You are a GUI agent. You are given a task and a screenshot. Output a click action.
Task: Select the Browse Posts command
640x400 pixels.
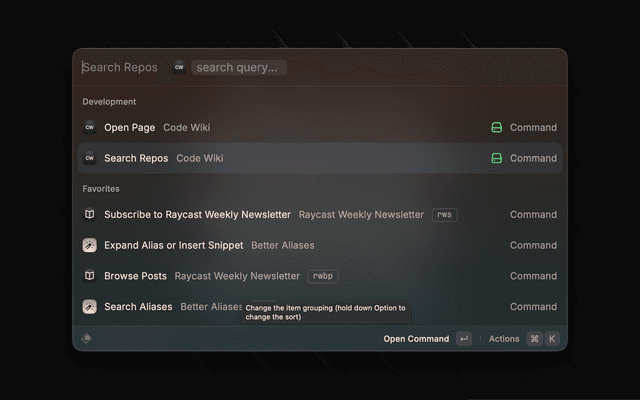tap(135, 276)
